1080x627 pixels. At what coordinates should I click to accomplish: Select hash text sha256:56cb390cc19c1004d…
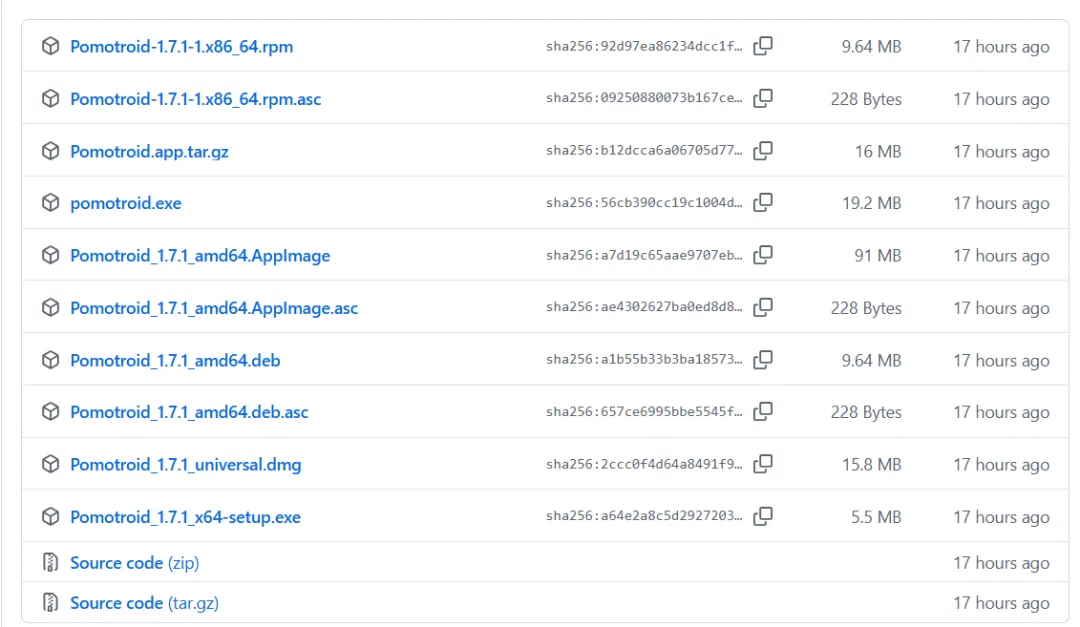pyautogui.click(x=644, y=203)
